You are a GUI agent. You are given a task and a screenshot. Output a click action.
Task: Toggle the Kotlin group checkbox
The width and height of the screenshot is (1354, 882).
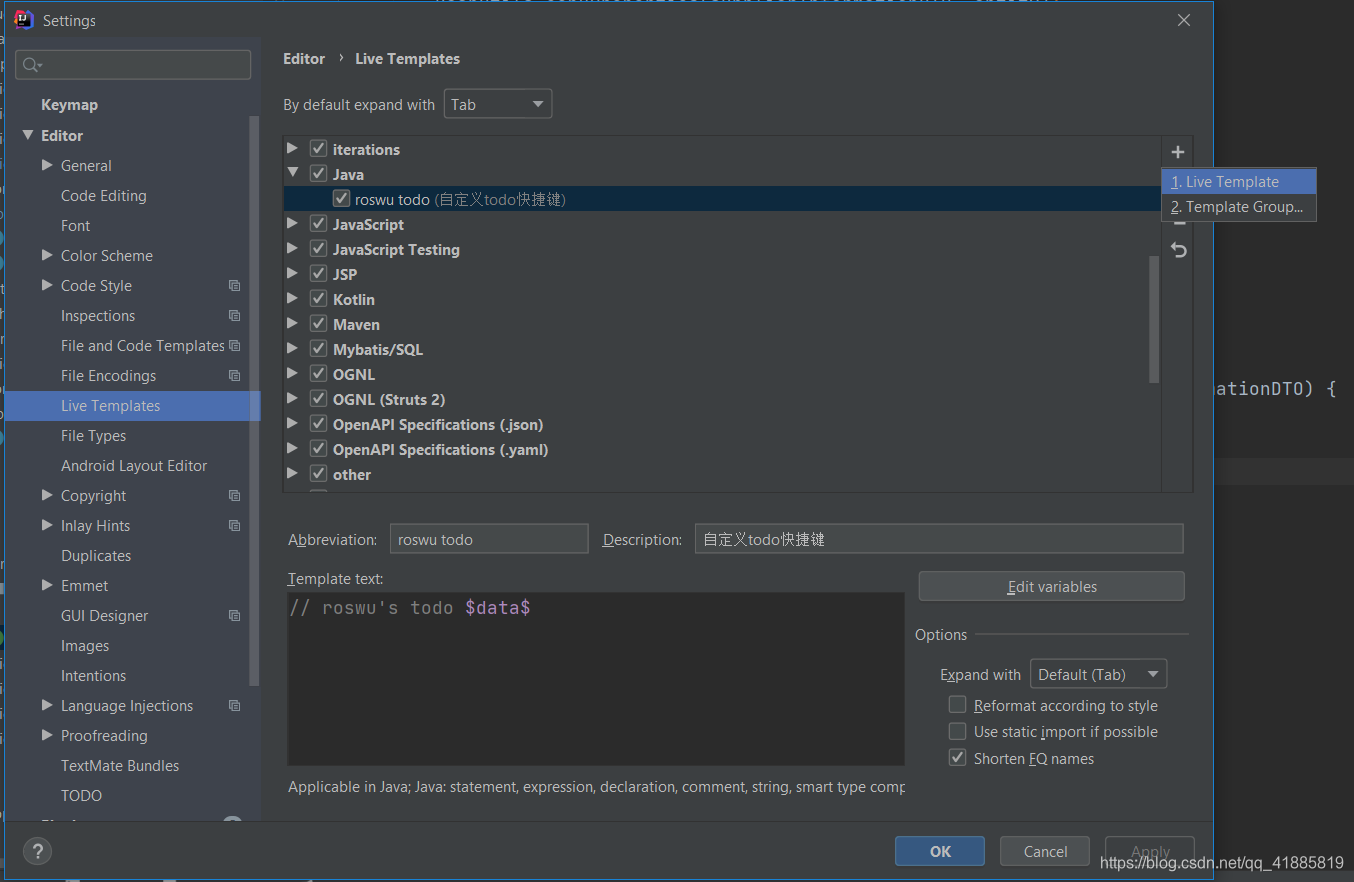[x=319, y=299]
